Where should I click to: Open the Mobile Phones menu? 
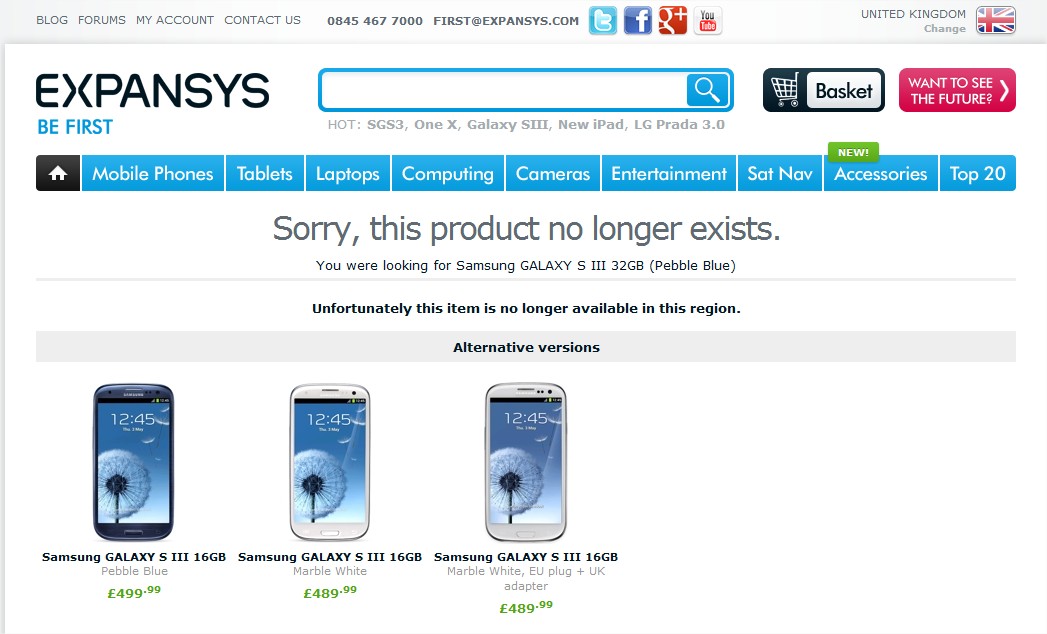[152, 173]
